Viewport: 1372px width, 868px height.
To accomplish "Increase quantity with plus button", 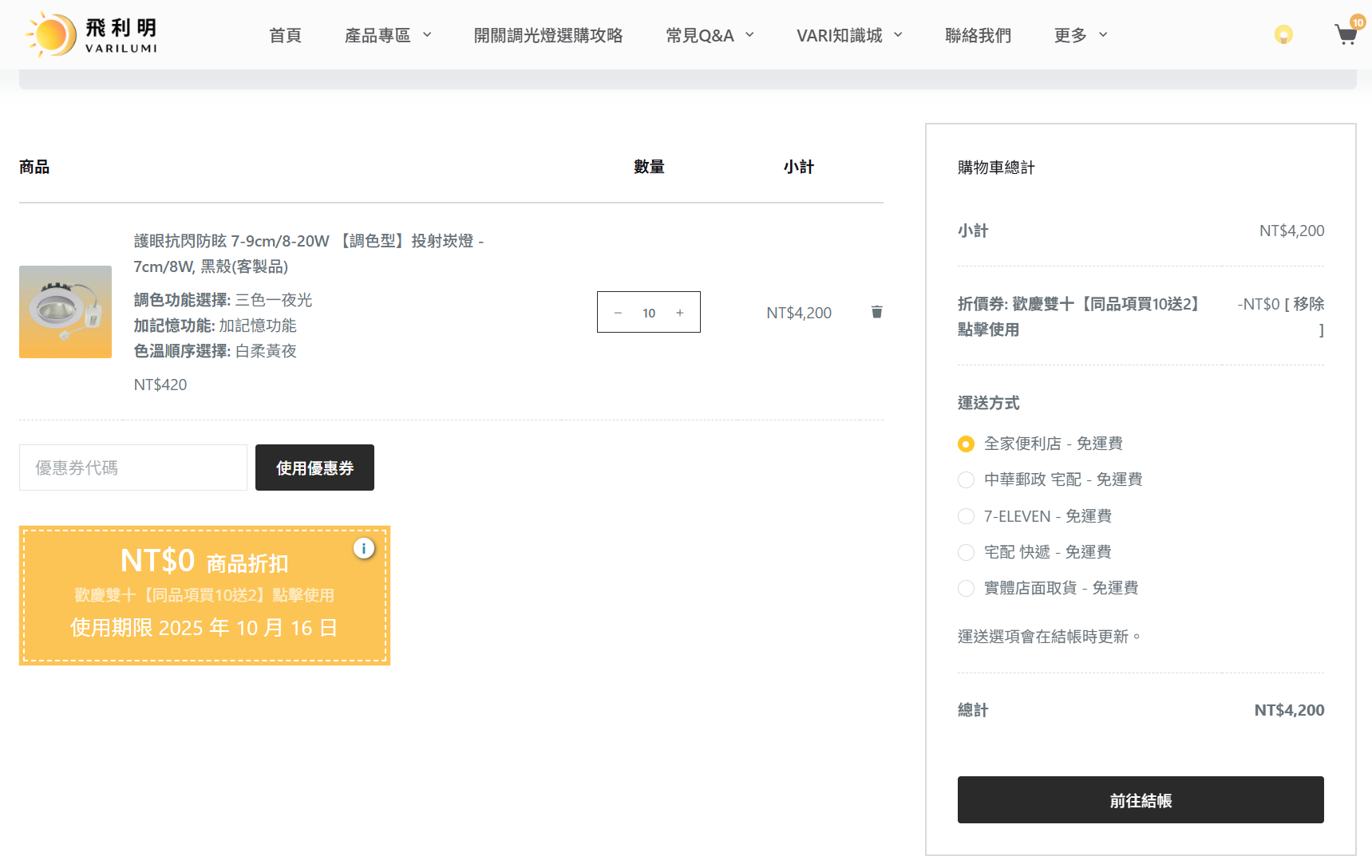I will [x=680, y=313].
